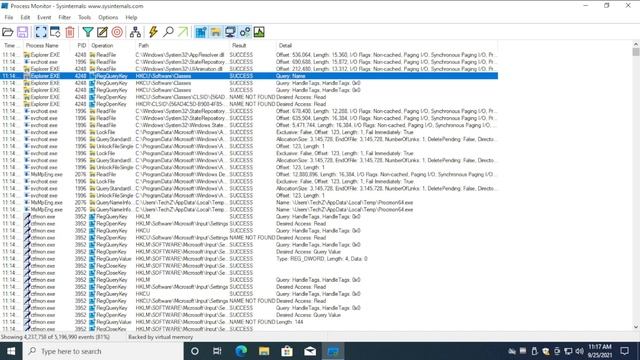
Task: Toggle Show Network Activity
Action: click(230, 32)
